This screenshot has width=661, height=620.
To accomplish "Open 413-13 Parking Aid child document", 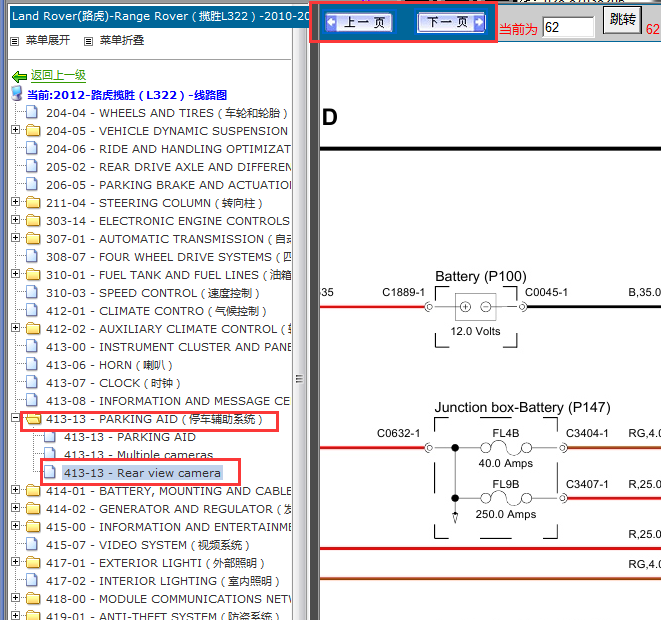I will click(x=130, y=437).
